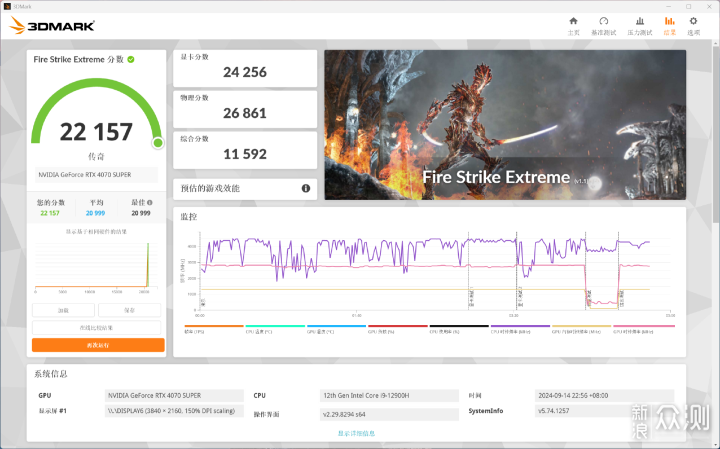The width and height of the screenshot is (720, 449).
Task: Click 显卡分数 24 256 score card
Action: (245, 68)
